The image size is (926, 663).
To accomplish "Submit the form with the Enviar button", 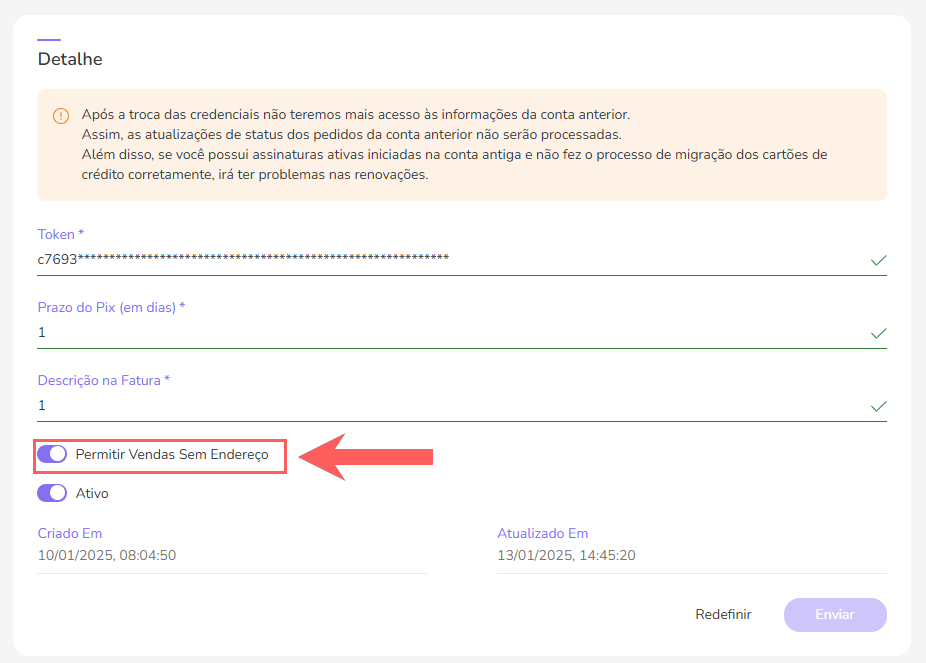I will click(835, 615).
